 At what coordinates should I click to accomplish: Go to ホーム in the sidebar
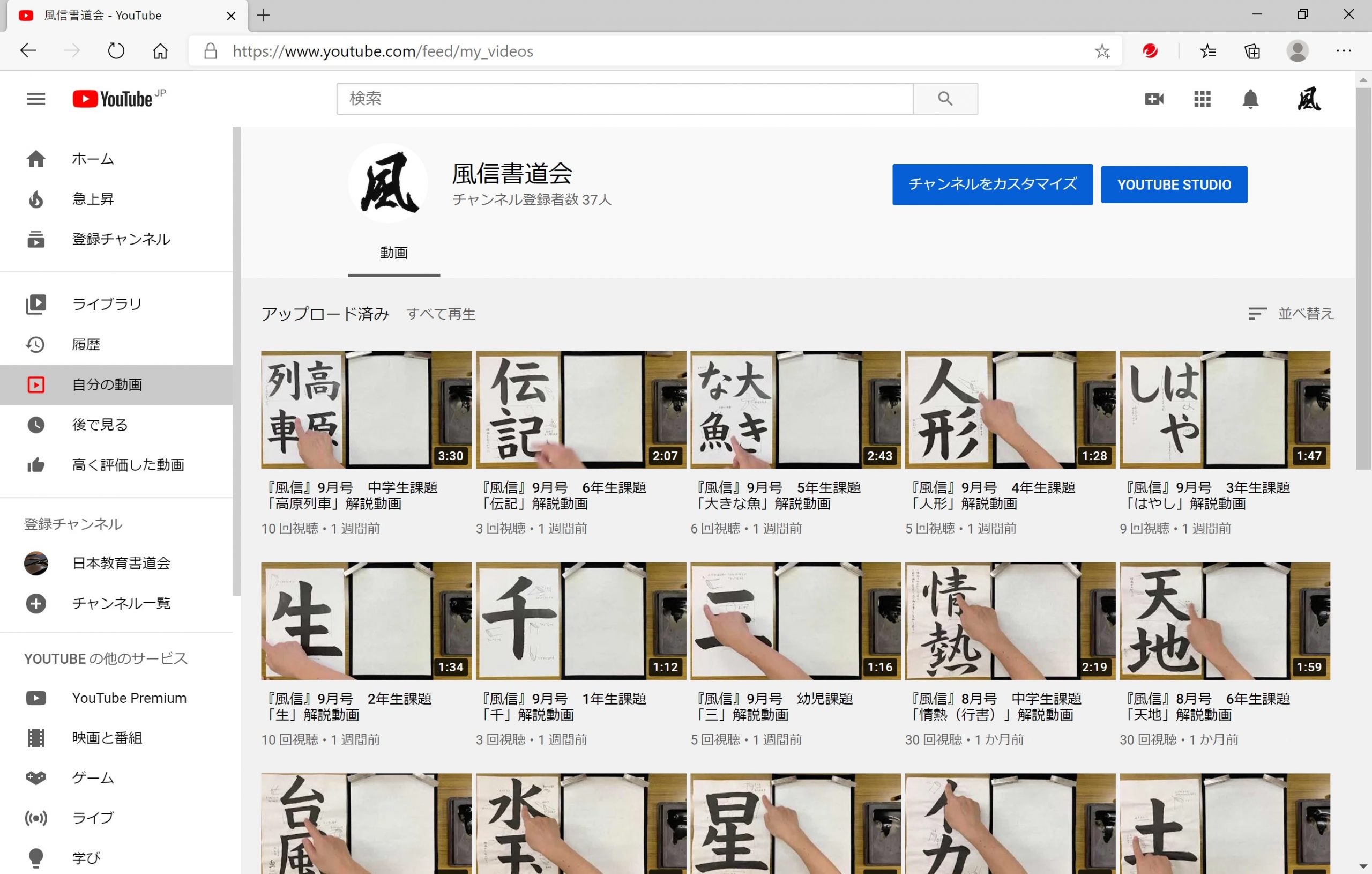116,159
